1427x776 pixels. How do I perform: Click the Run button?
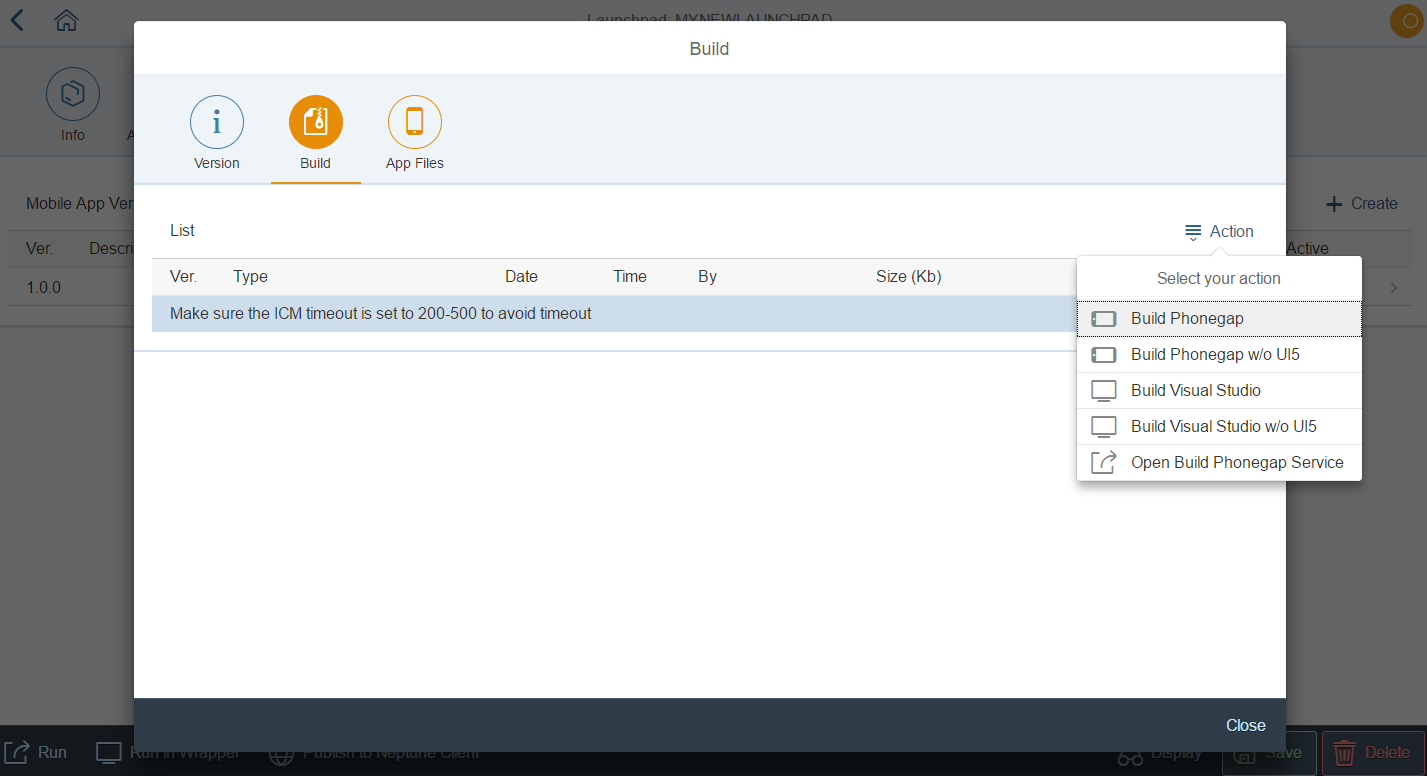[x=37, y=753]
